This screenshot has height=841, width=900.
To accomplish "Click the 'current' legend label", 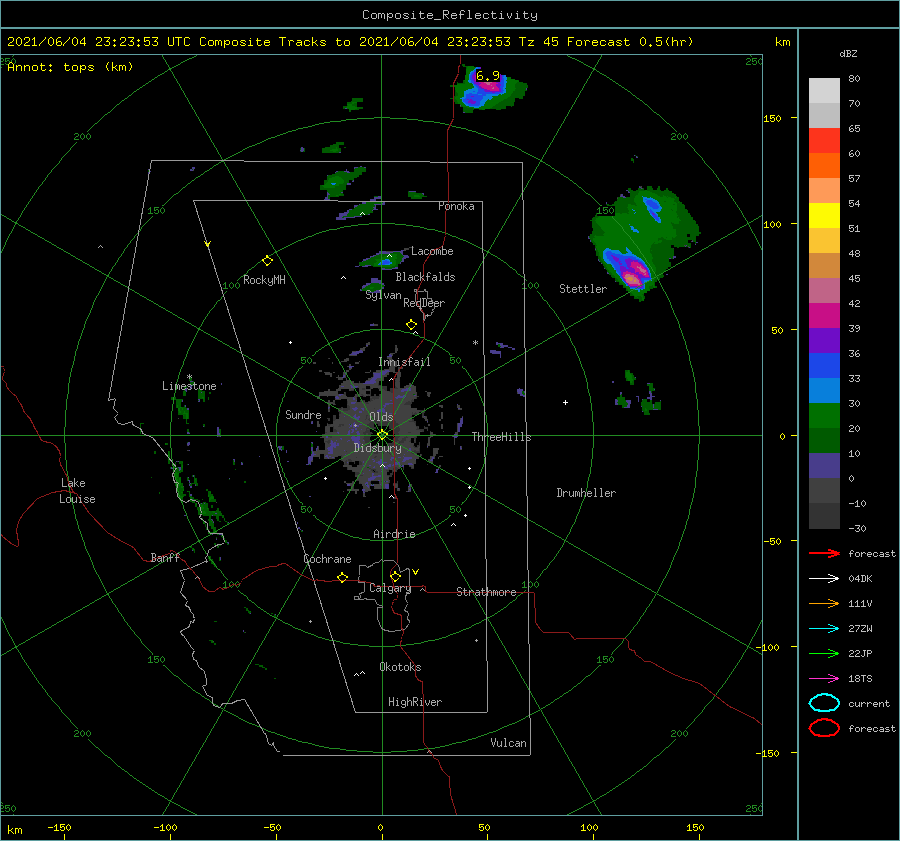I will (x=869, y=703).
